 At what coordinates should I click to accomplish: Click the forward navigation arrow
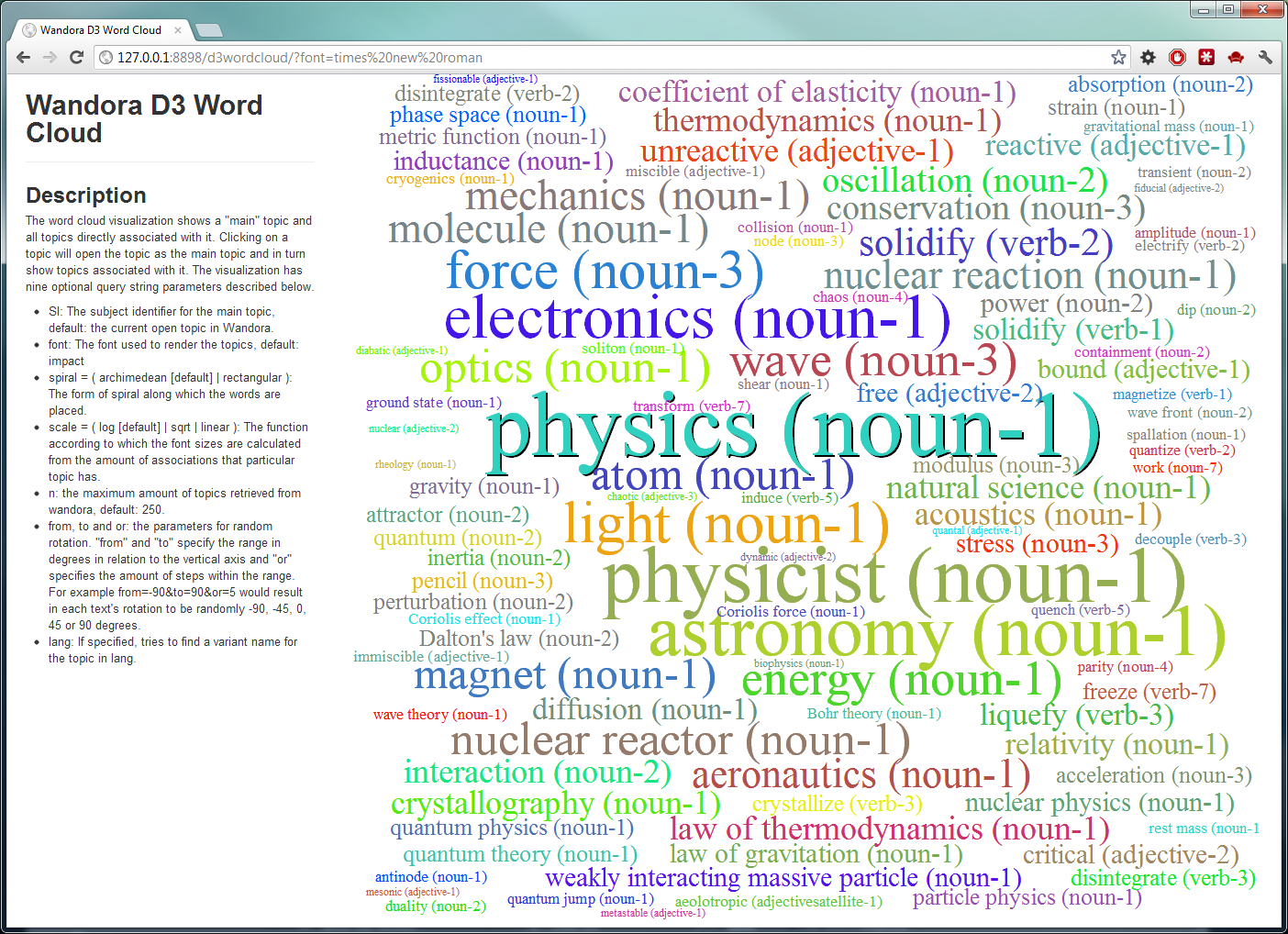[50, 57]
